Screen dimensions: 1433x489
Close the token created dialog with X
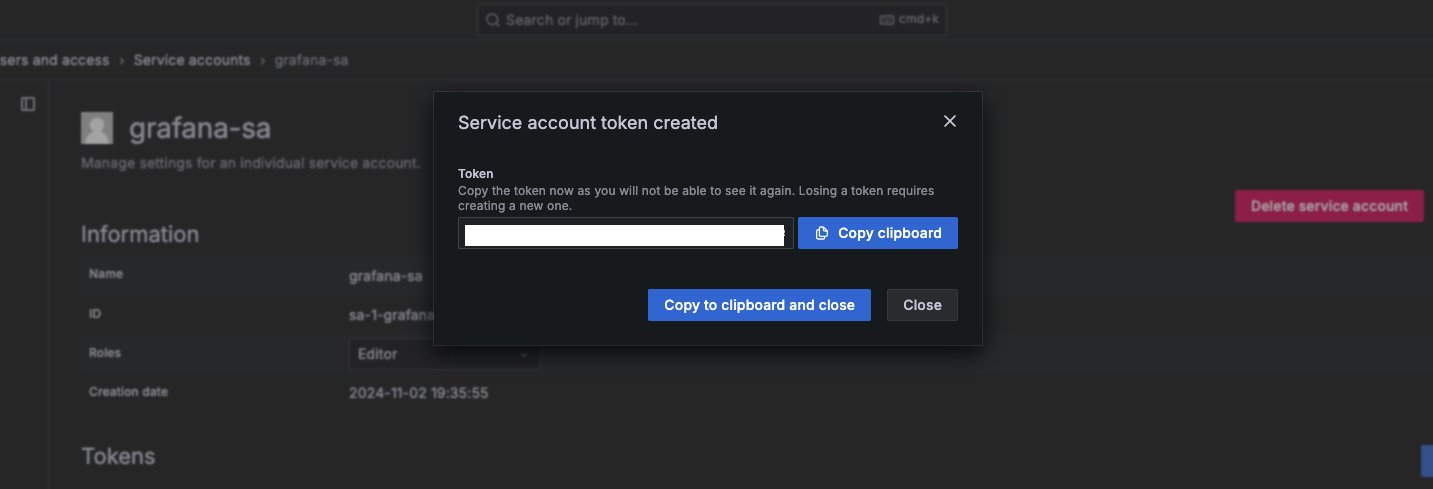click(x=950, y=121)
